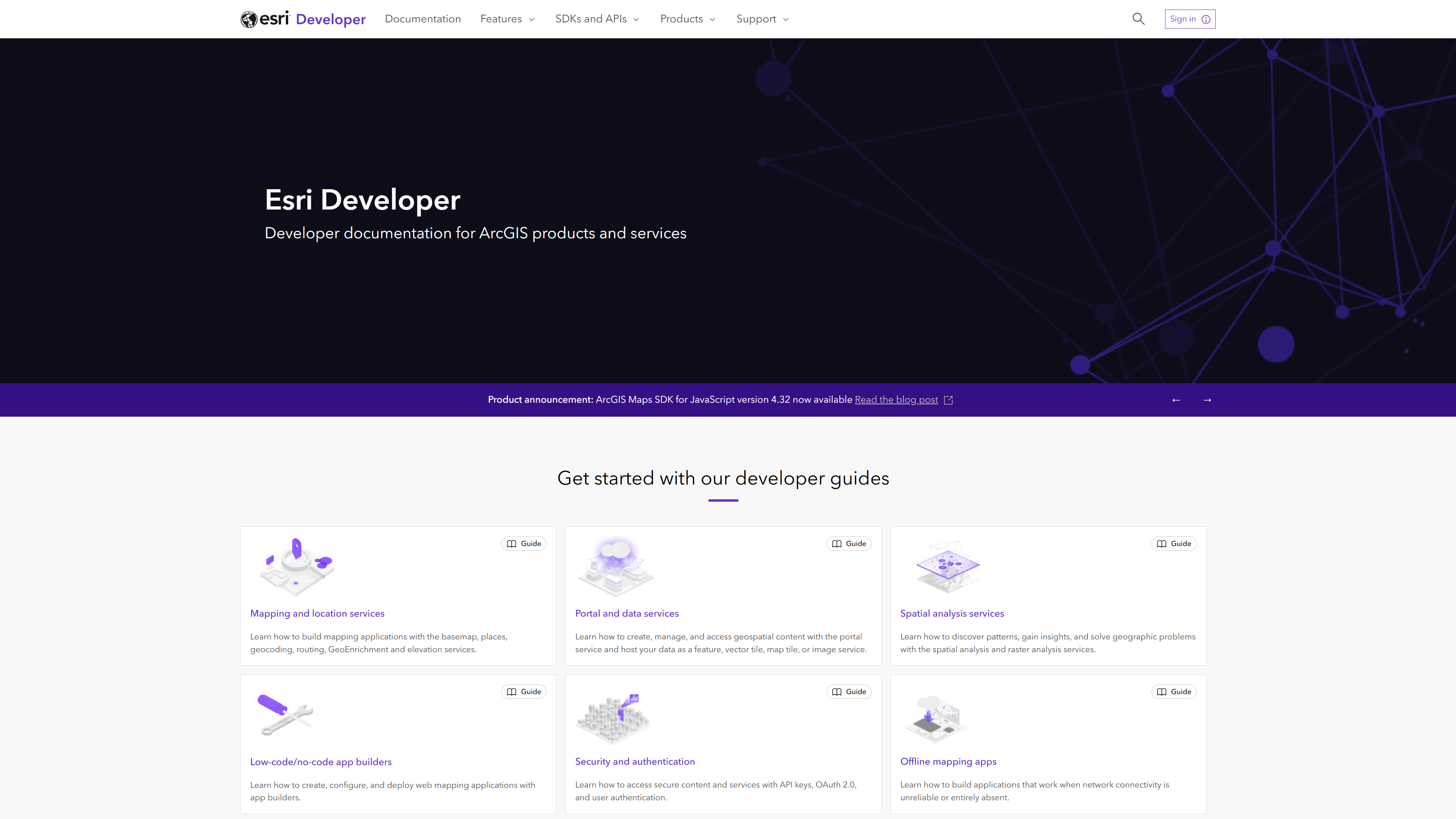
Task: Click 'Developer documentation for ArcGIS products' subtitle
Action: coord(475,233)
